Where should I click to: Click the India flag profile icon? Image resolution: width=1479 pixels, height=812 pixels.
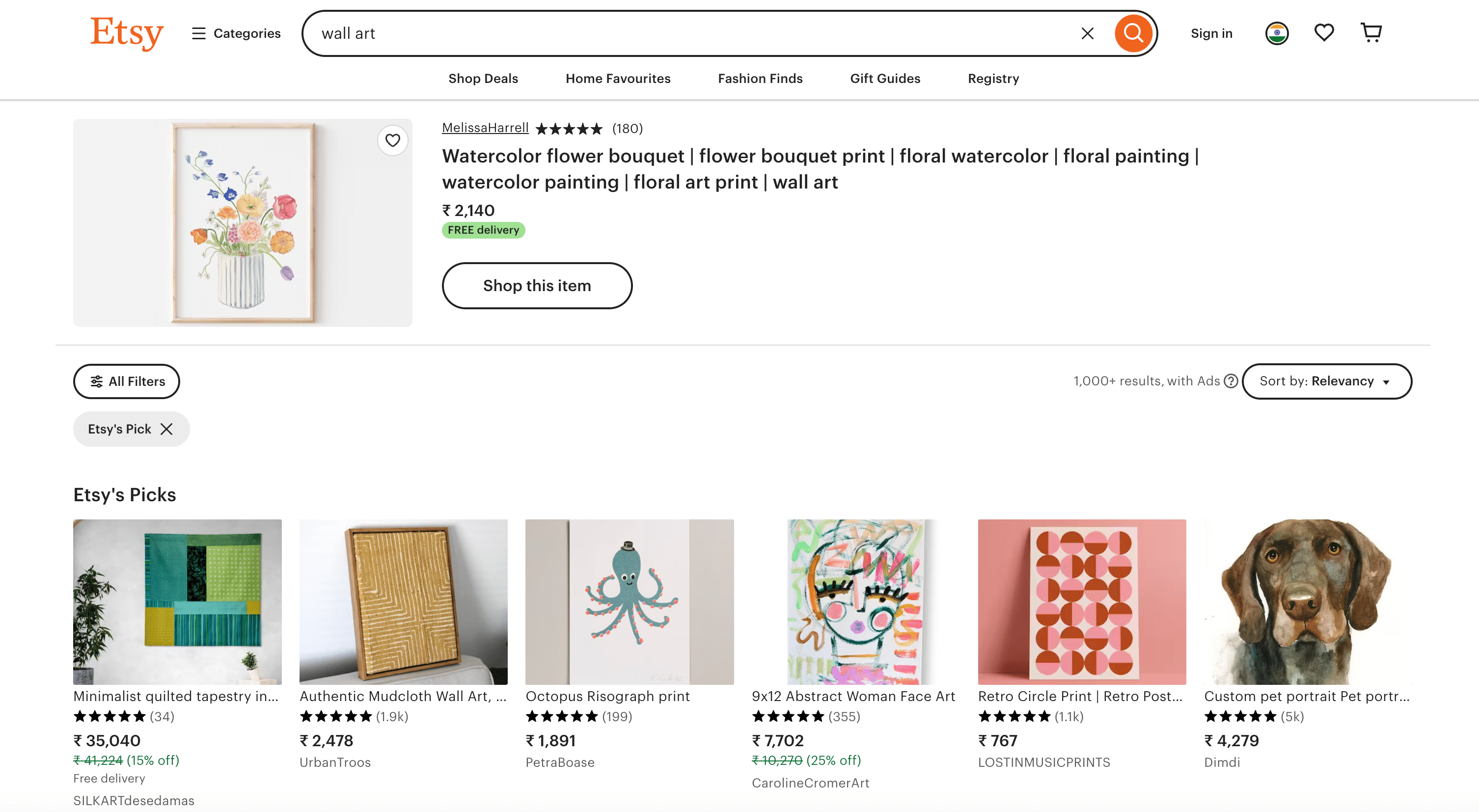pos(1276,33)
